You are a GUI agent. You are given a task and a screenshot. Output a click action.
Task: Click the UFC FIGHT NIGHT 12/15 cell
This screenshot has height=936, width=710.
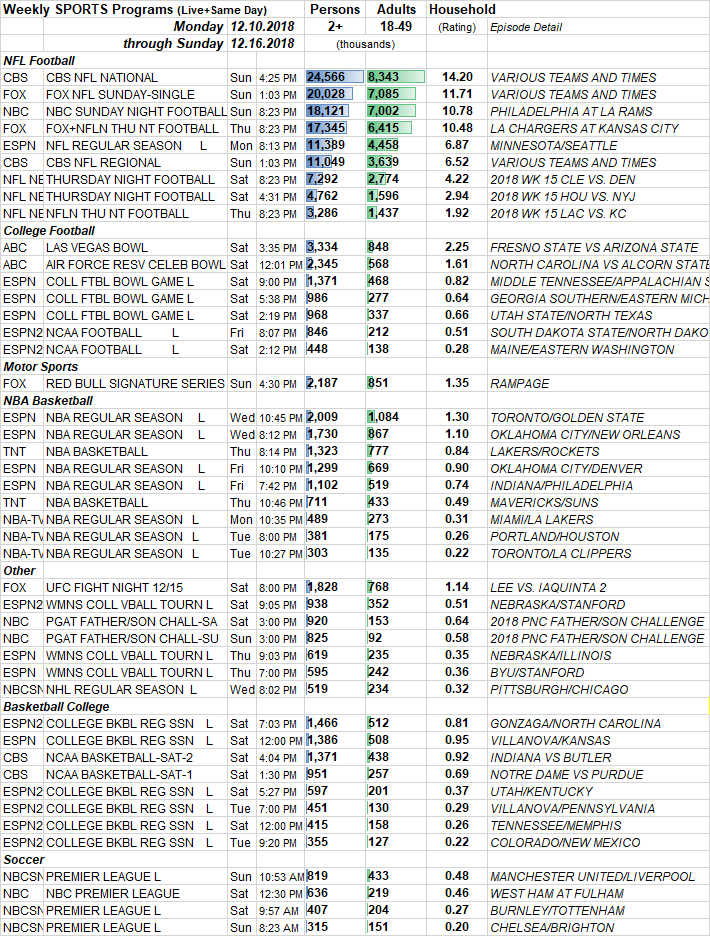pyautogui.click(x=112, y=587)
